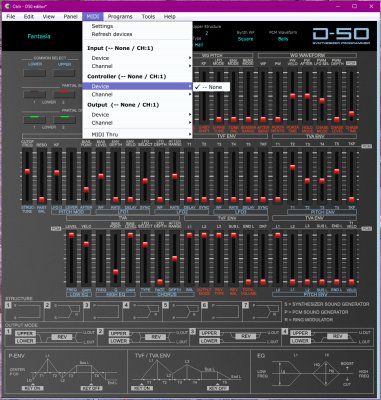This screenshot has width=381, height=400.
Task: Click the SUS L slider under TVF ENV
Action: click(234, 235)
